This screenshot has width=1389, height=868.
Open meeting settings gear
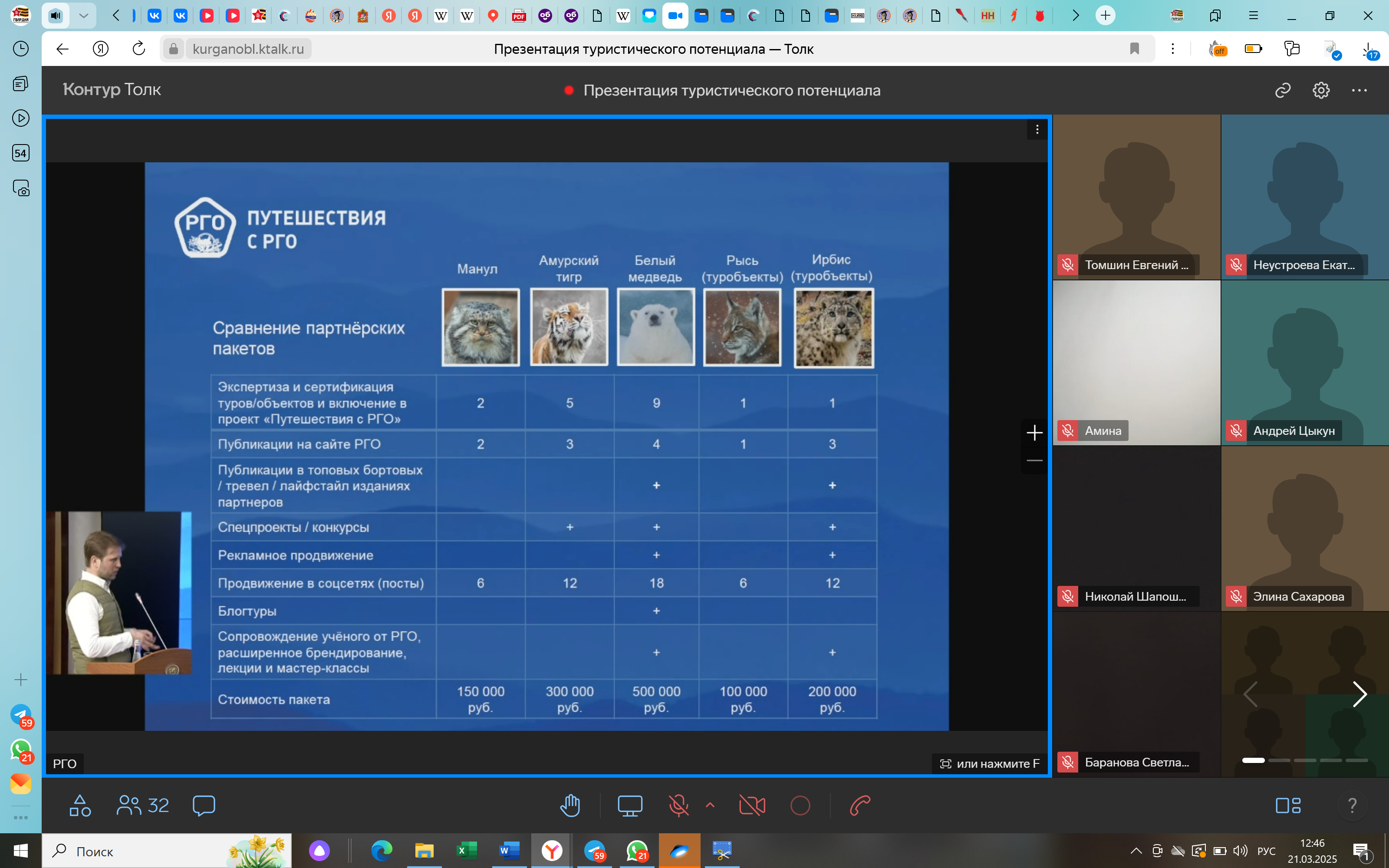(1321, 90)
